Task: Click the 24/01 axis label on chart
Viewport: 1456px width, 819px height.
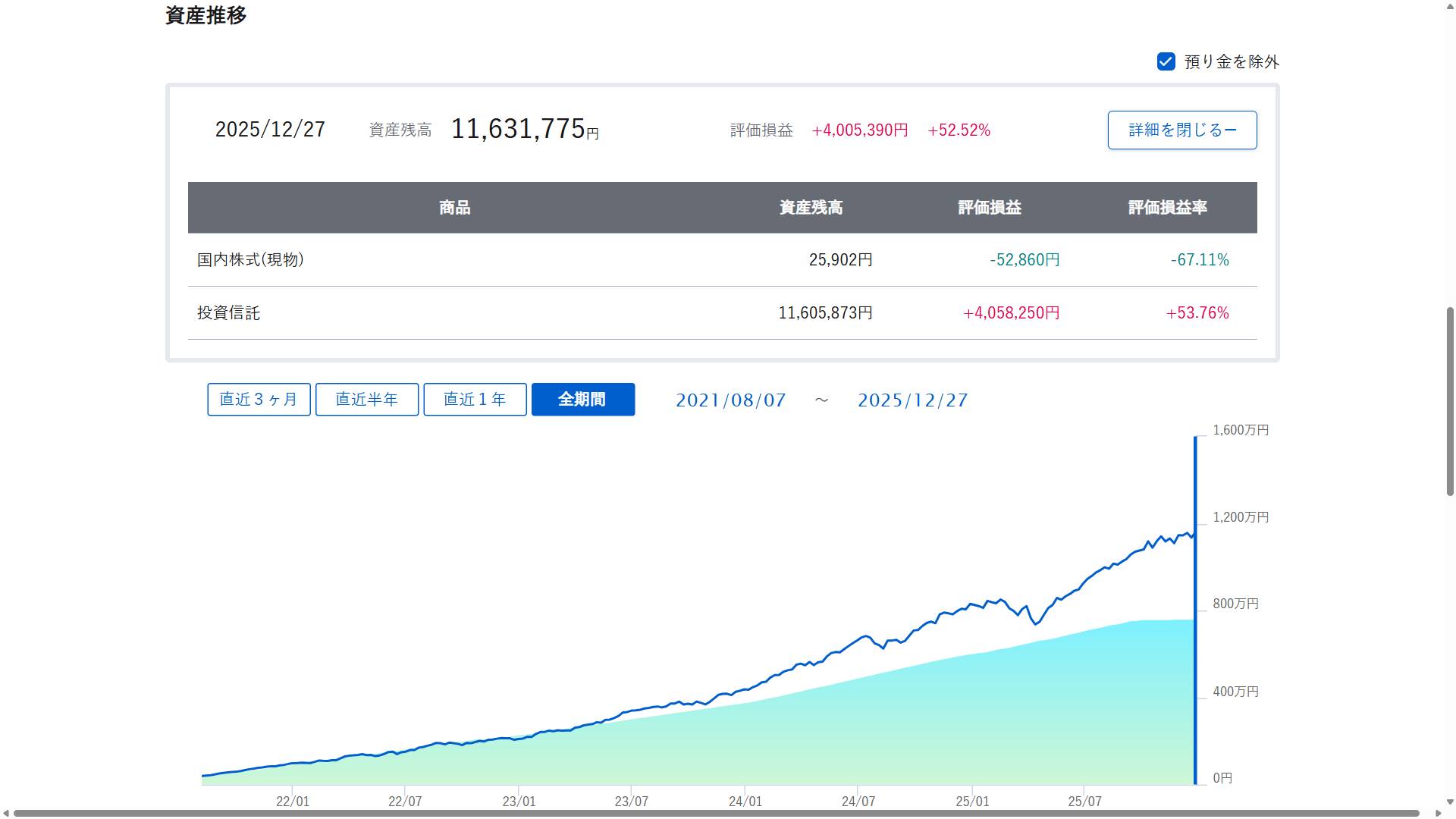Action: click(745, 802)
